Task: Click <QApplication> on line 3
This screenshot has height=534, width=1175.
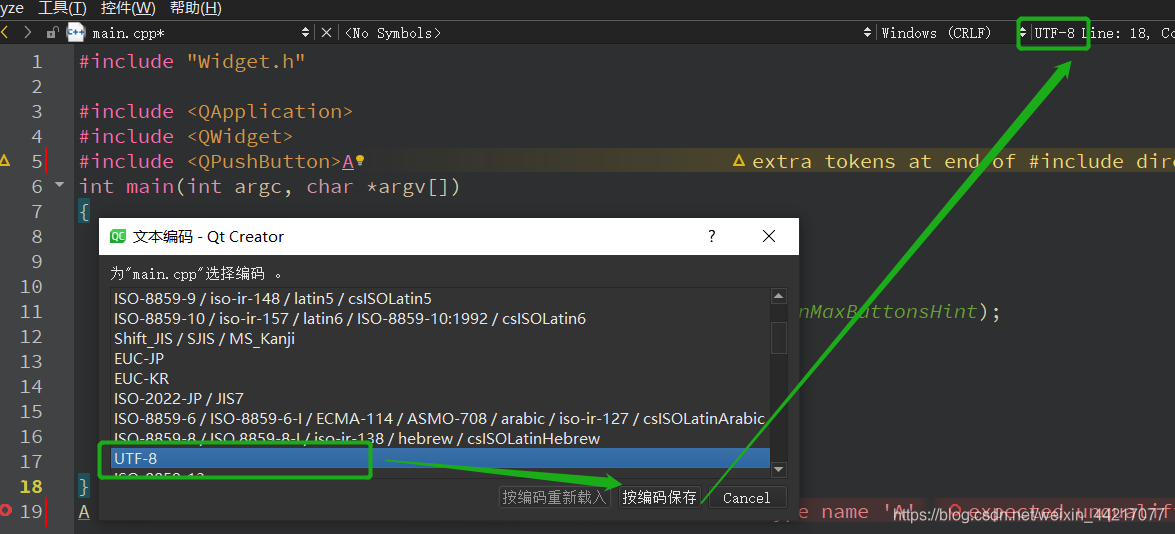Action: (x=270, y=112)
